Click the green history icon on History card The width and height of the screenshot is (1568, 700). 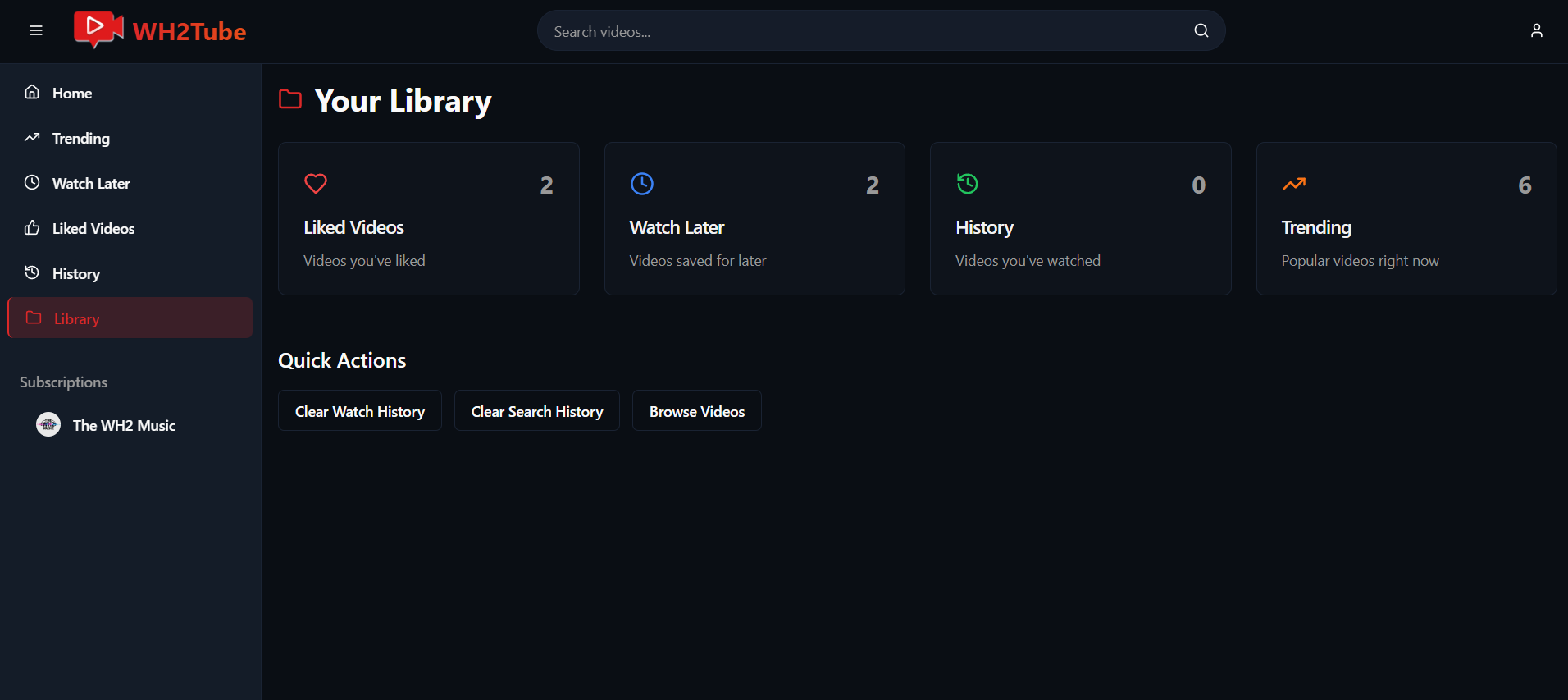click(x=967, y=184)
